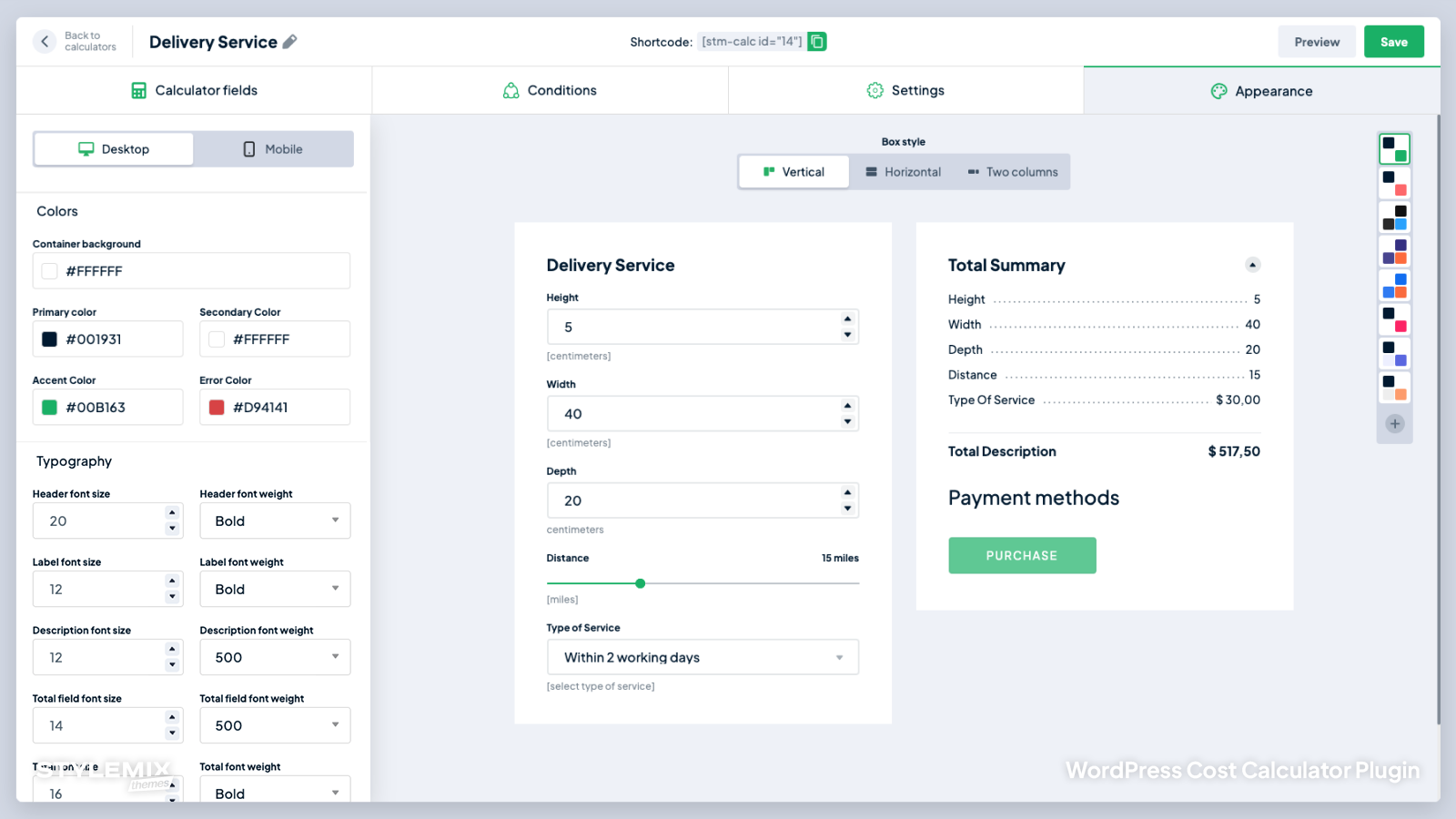Switch to the Mobile view toggle
This screenshot has height=819, width=1456.
(x=273, y=149)
